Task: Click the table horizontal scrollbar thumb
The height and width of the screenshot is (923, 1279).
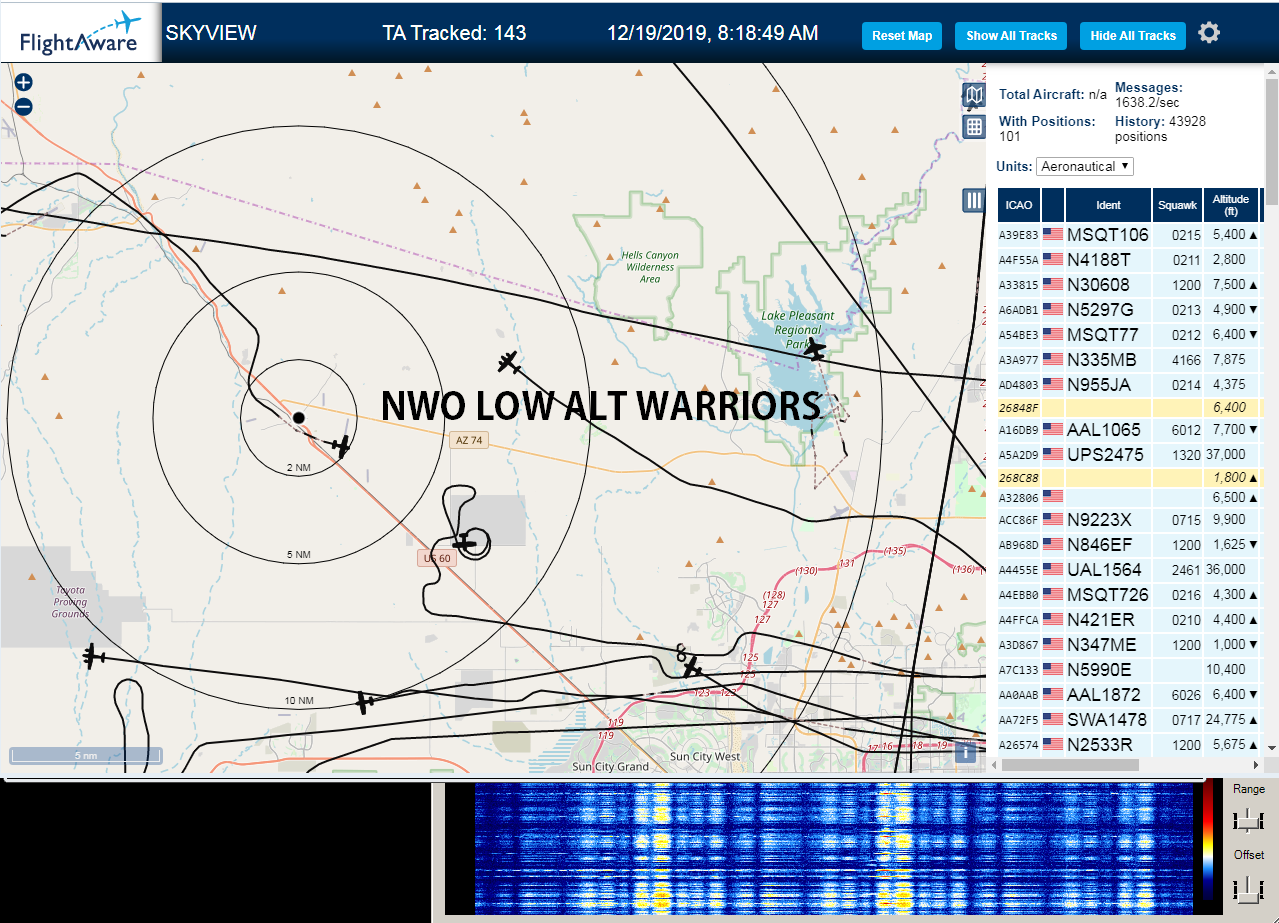Action: (x=1070, y=765)
